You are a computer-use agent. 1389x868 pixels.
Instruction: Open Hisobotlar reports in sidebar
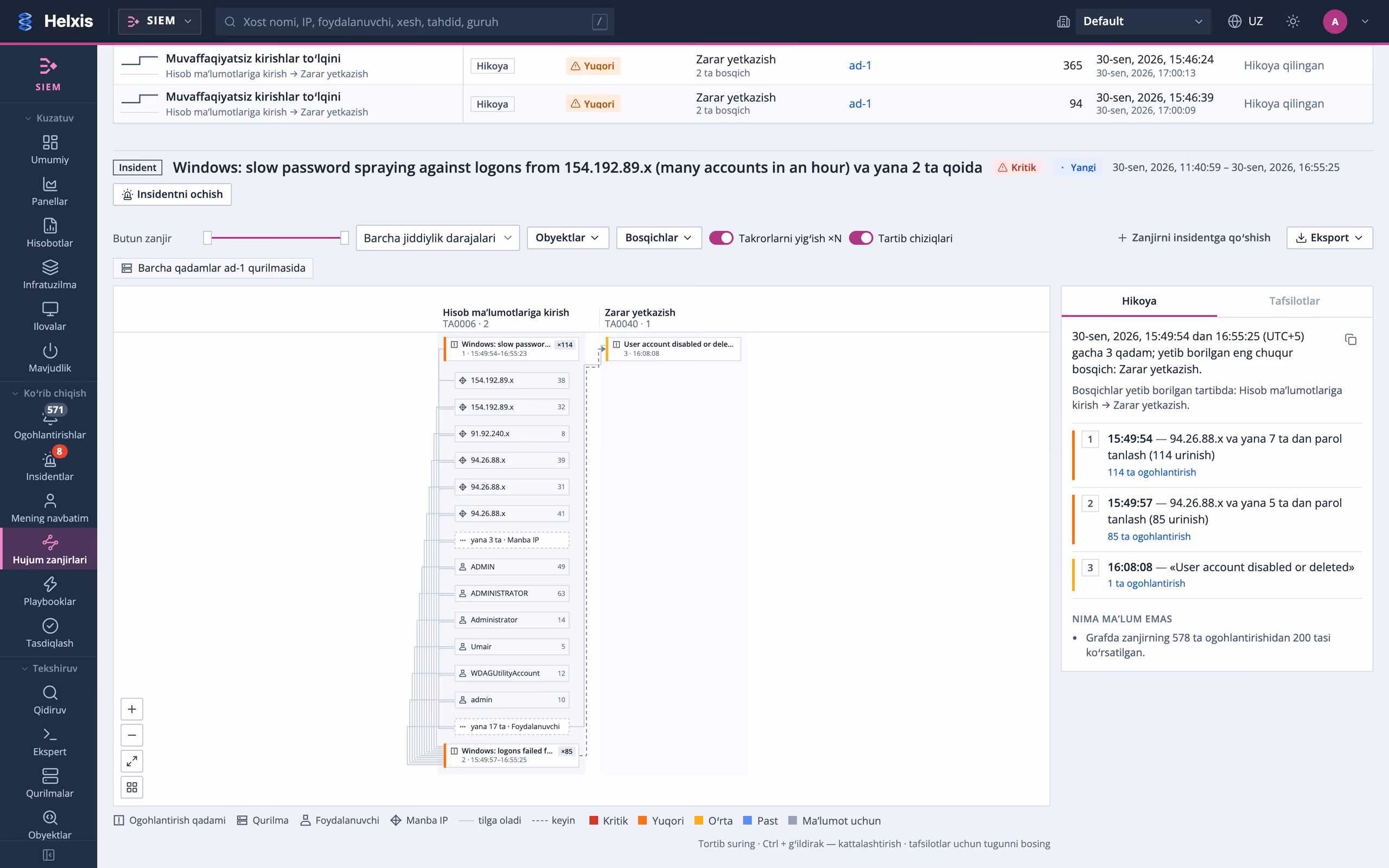pos(49,233)
